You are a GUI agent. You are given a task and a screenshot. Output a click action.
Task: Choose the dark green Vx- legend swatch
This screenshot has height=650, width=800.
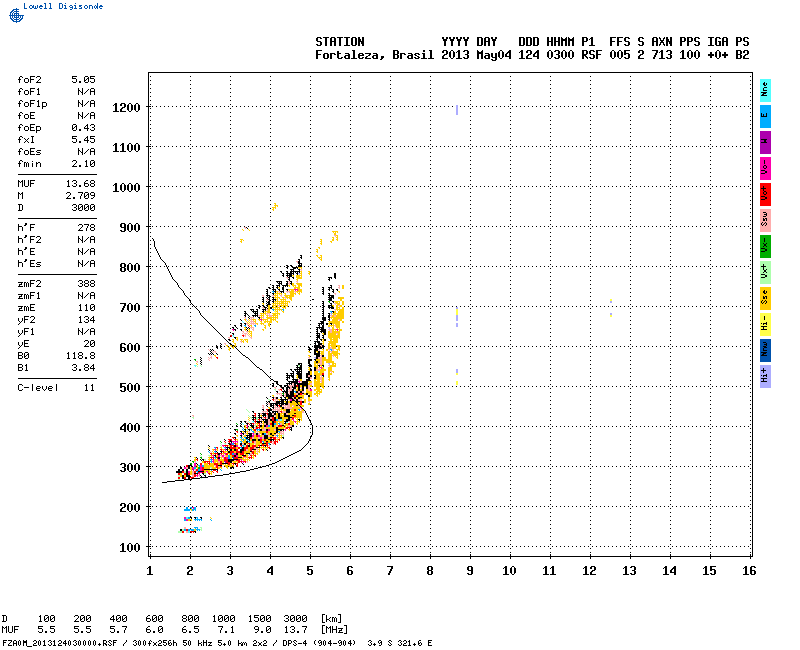coord(765,246)
